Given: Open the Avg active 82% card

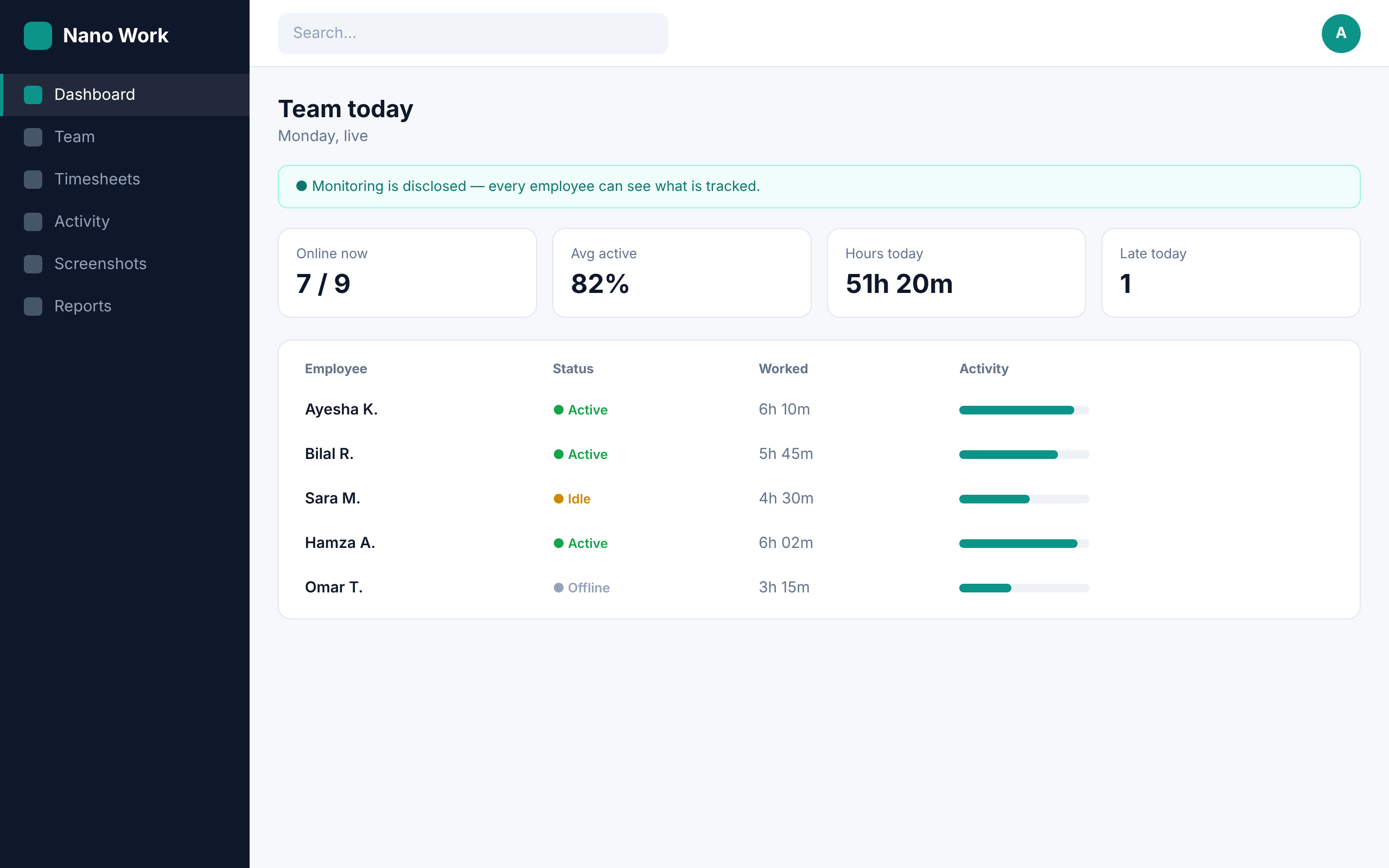Looking at the screenshot, I should 682,273.
